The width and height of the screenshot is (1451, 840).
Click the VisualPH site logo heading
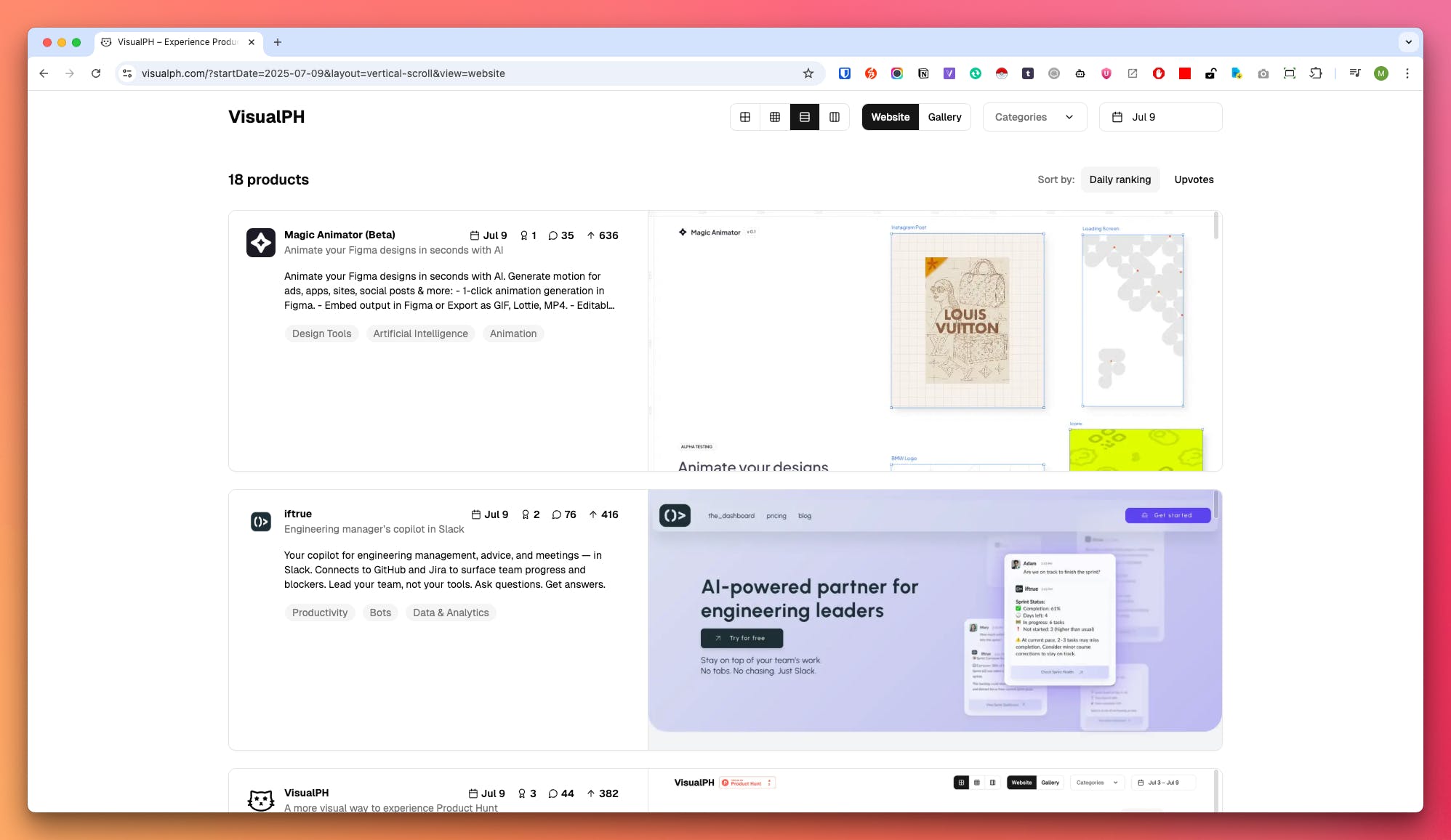pyautogui.click(x=266, y=117)
